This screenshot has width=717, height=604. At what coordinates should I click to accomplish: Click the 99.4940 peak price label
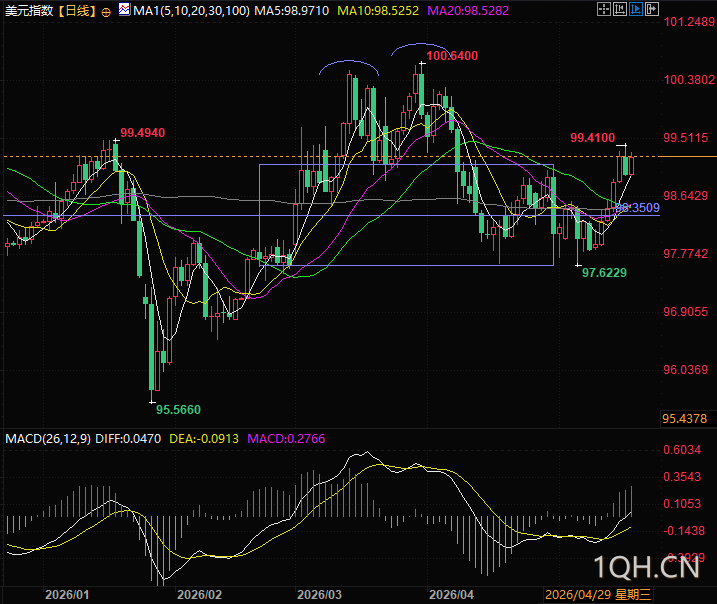[143, 133]
